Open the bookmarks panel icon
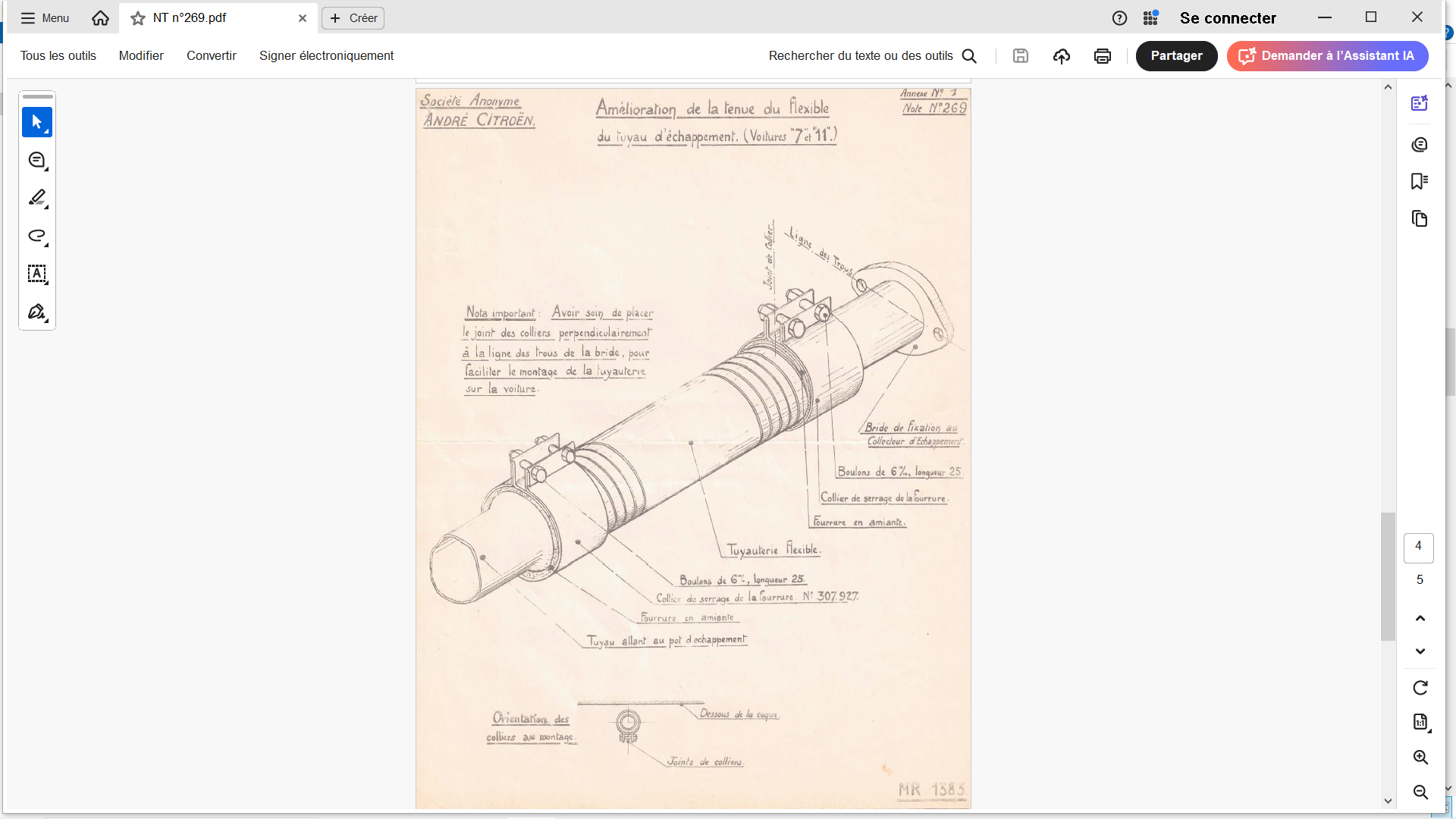This screenshot has width=1456, height=819. click(1420, 181)
